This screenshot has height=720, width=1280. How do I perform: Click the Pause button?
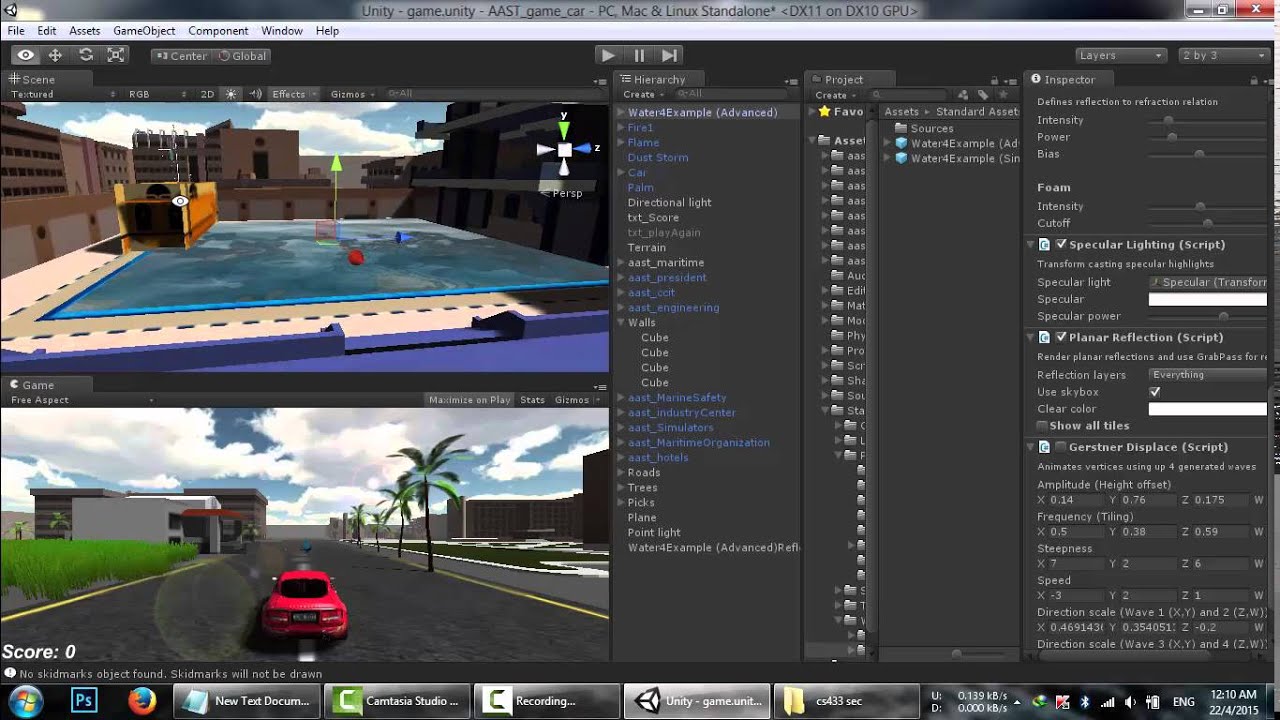tap(639, 56)
